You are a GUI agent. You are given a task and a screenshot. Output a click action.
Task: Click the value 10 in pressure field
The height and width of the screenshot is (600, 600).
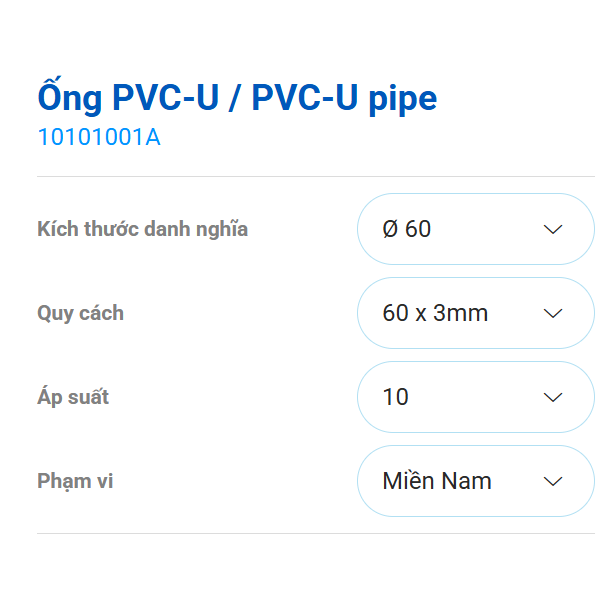[x=395, y=397]
